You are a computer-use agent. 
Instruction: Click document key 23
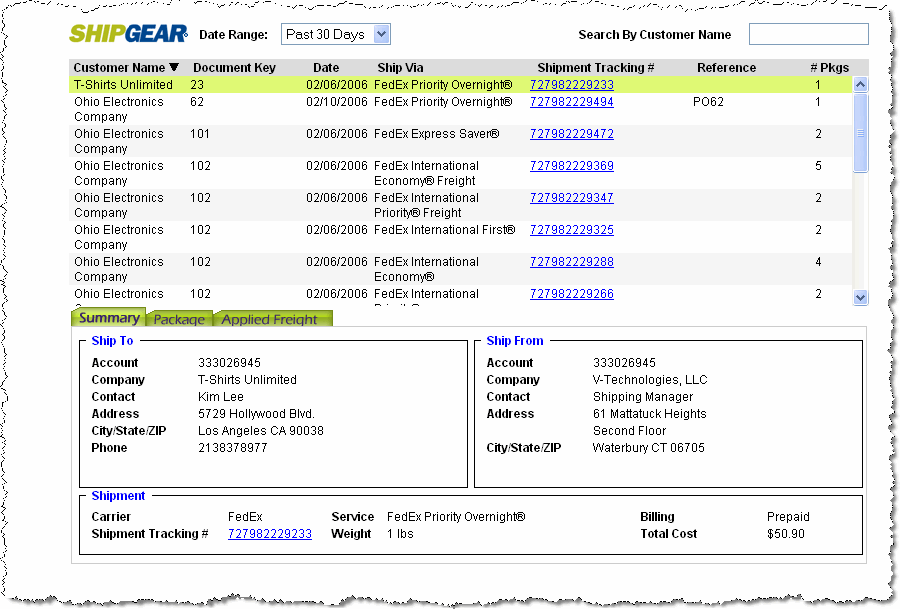(197, 85)
